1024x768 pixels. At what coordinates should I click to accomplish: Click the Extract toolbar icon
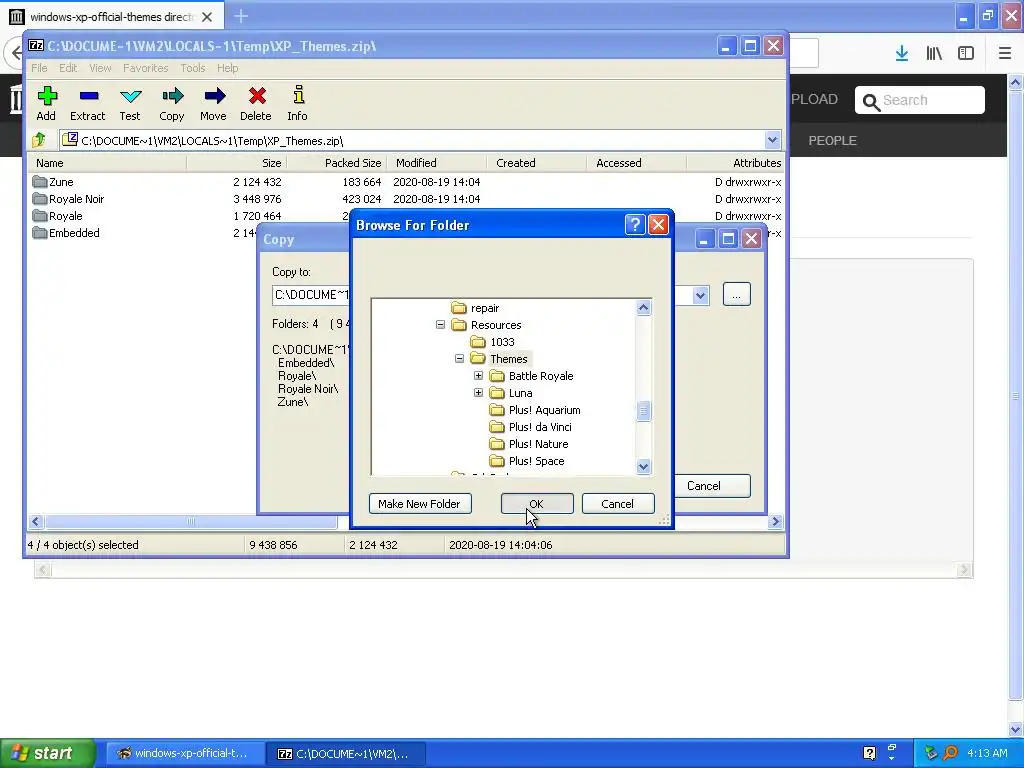[x=88, y=97]
